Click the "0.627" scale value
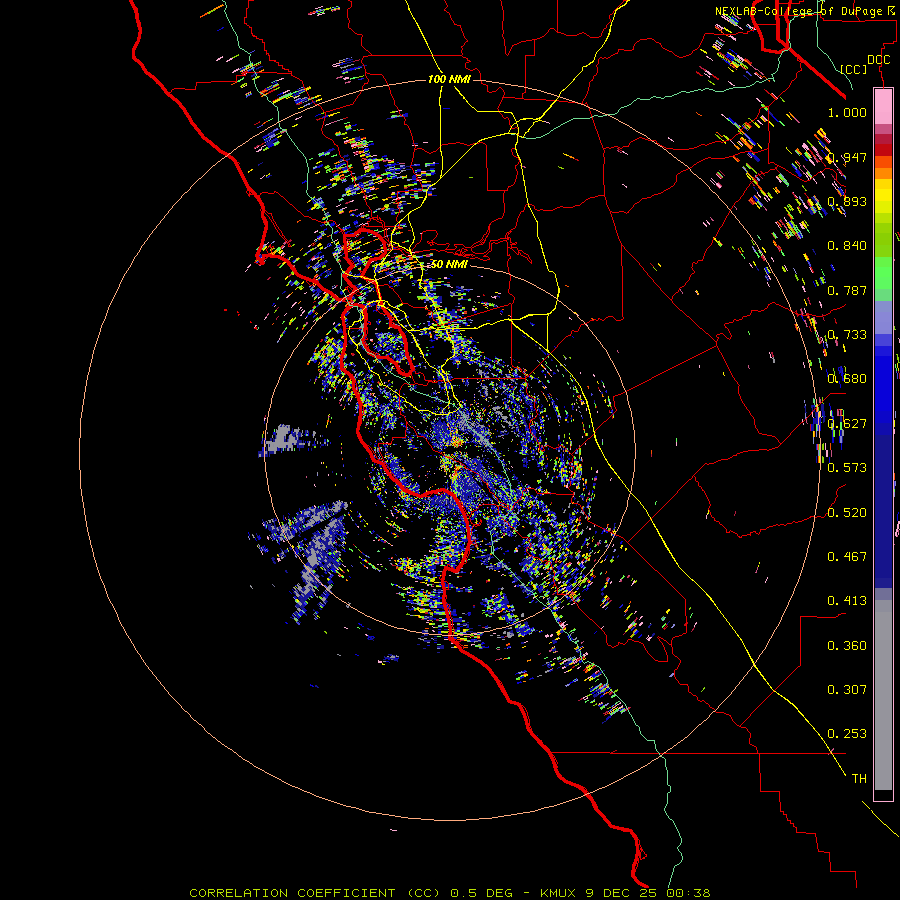Image resolution: width=900 pixels, height=900 pixels. pos(847,424)
